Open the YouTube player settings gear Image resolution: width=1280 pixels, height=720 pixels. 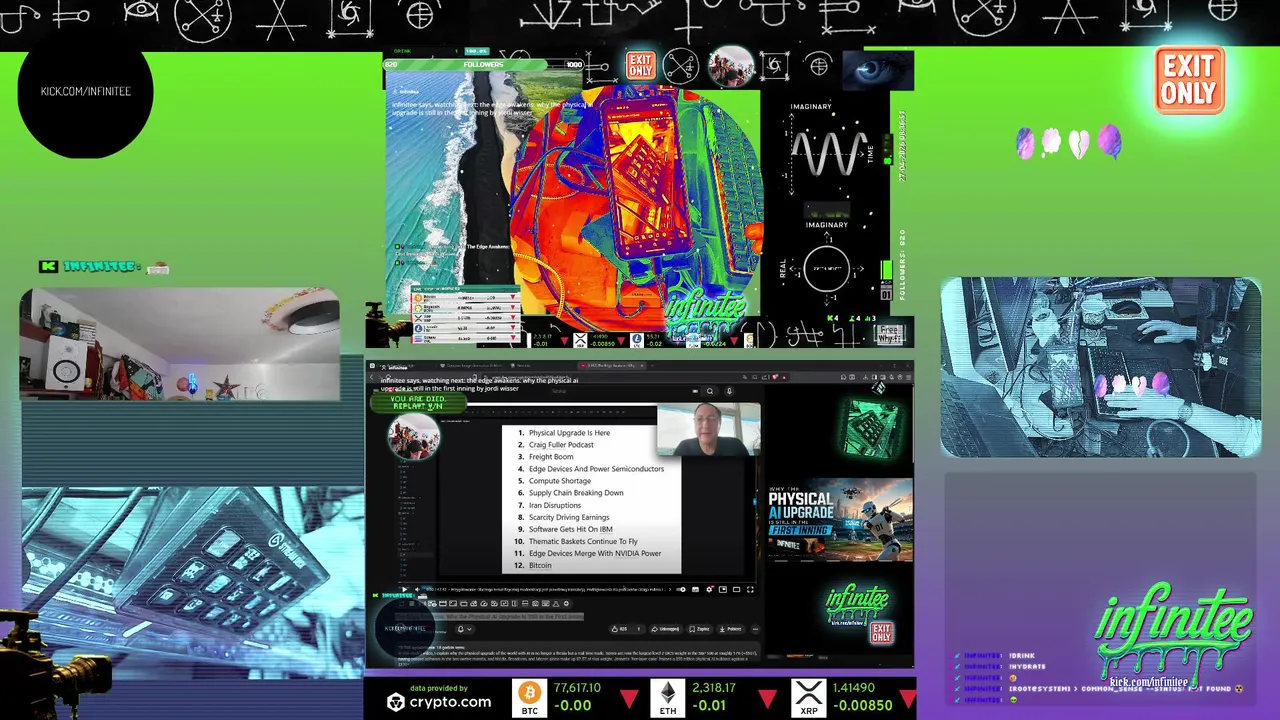709,589
